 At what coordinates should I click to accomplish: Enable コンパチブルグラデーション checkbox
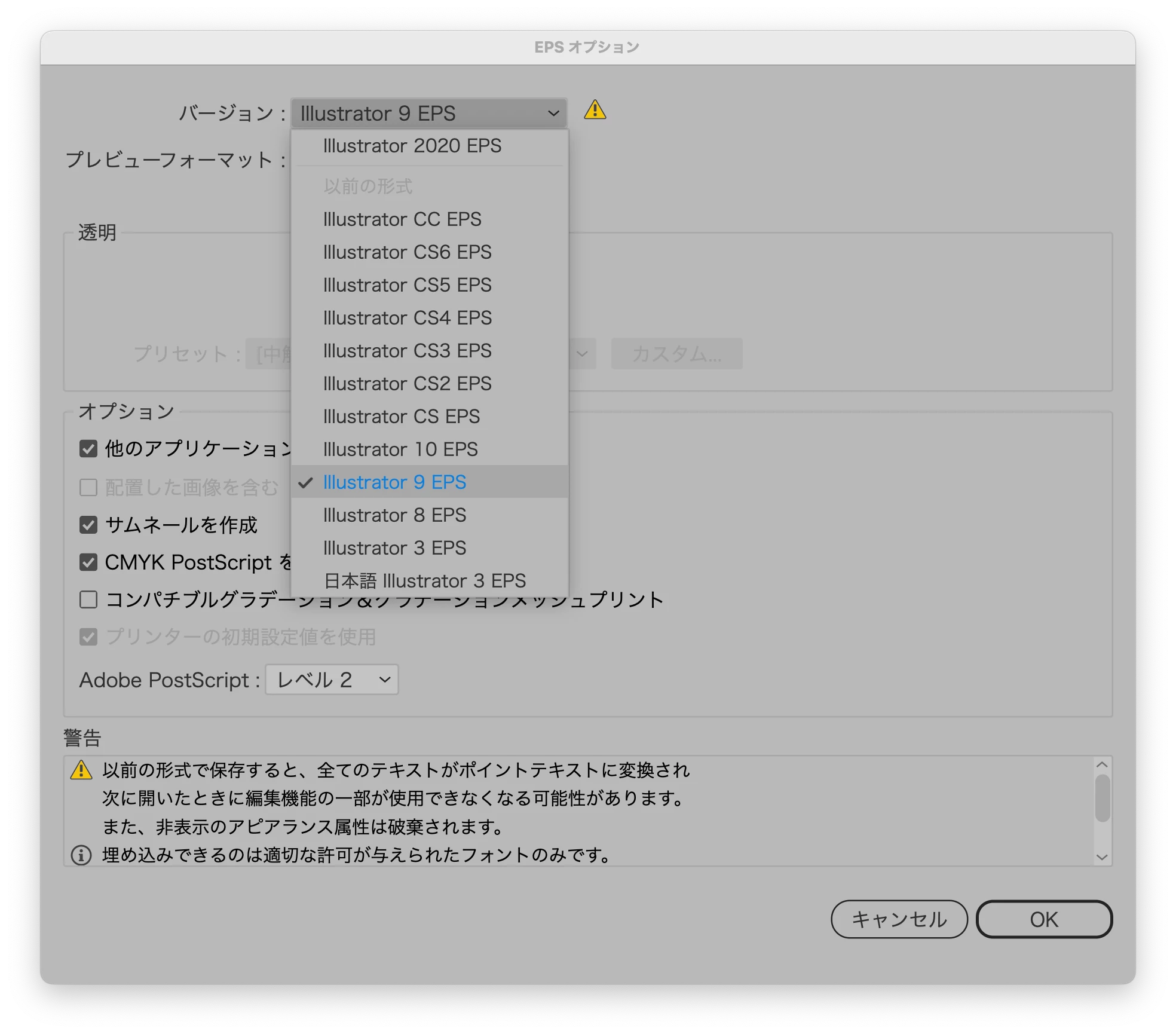[x=88, y=599]
